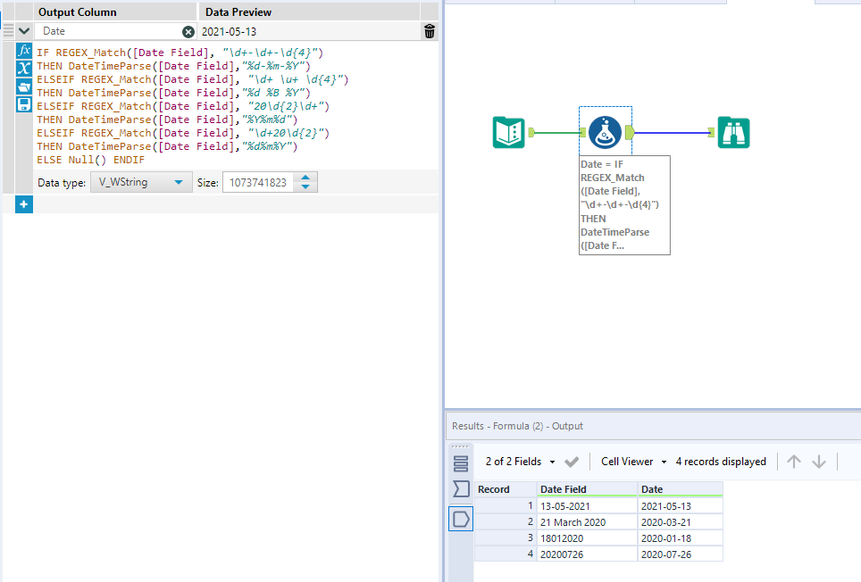This screenshot has height=582, width=861.
Task: Select cell 18012020 in Date Field
Action: click(x=587, y=538)
